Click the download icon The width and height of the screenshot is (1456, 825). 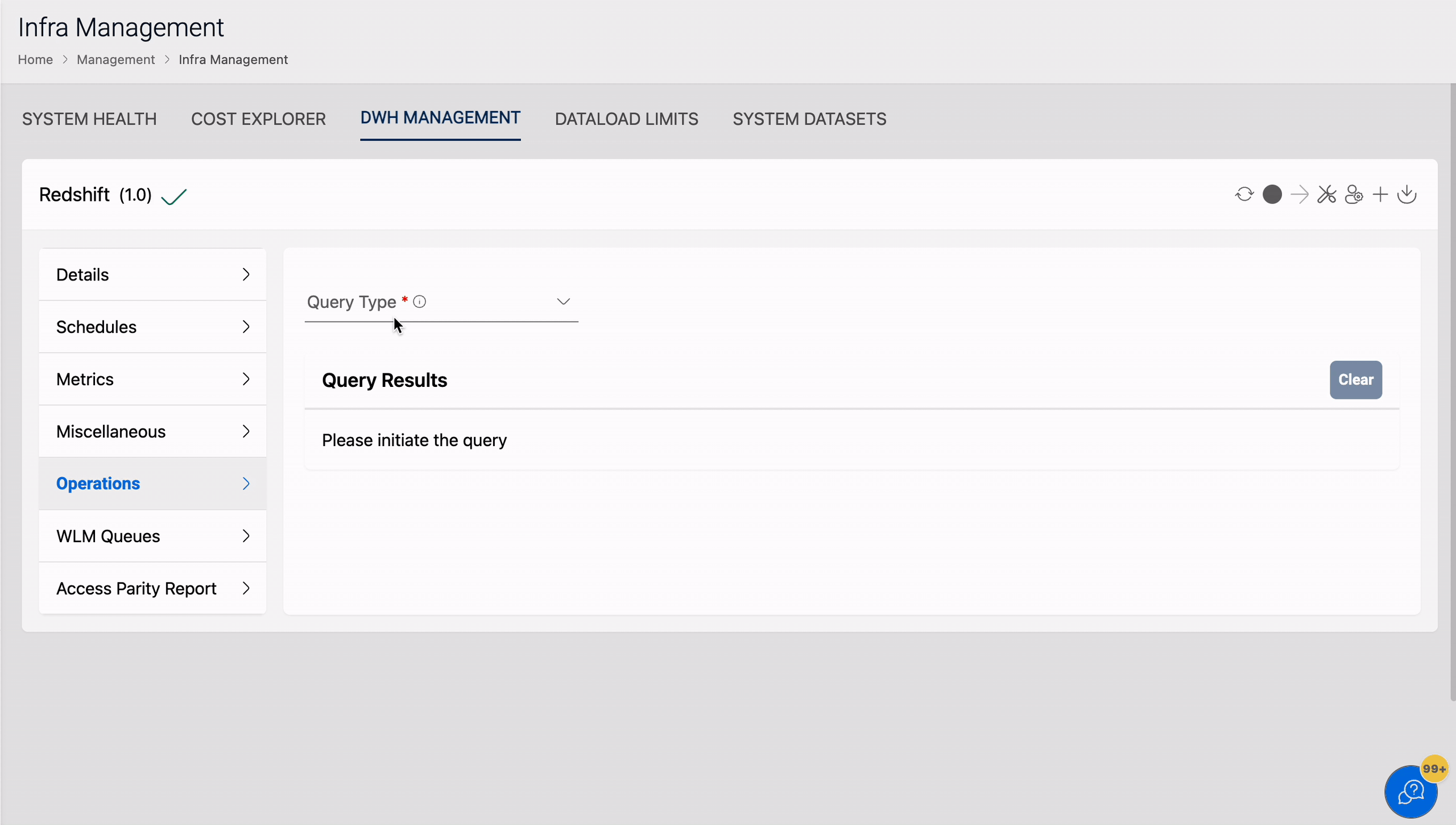[1407, 194]
